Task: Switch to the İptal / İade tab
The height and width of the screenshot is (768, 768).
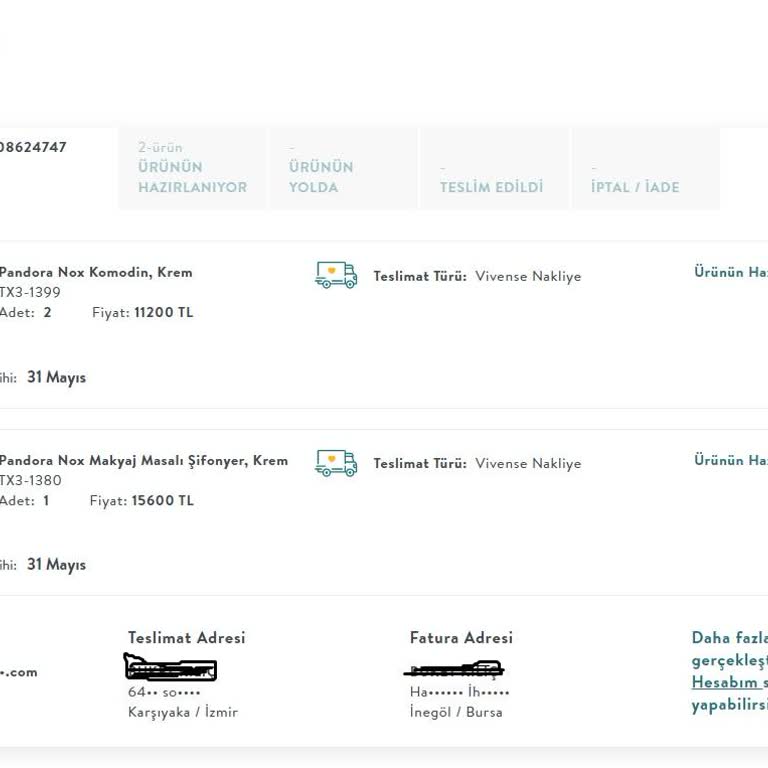Action: (647, 168)
